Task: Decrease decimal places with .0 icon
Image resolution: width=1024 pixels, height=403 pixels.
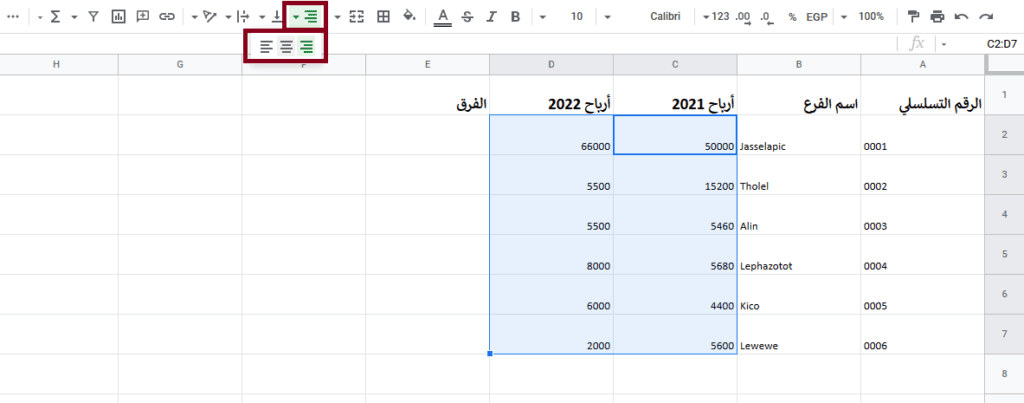Action: (767, 17)
